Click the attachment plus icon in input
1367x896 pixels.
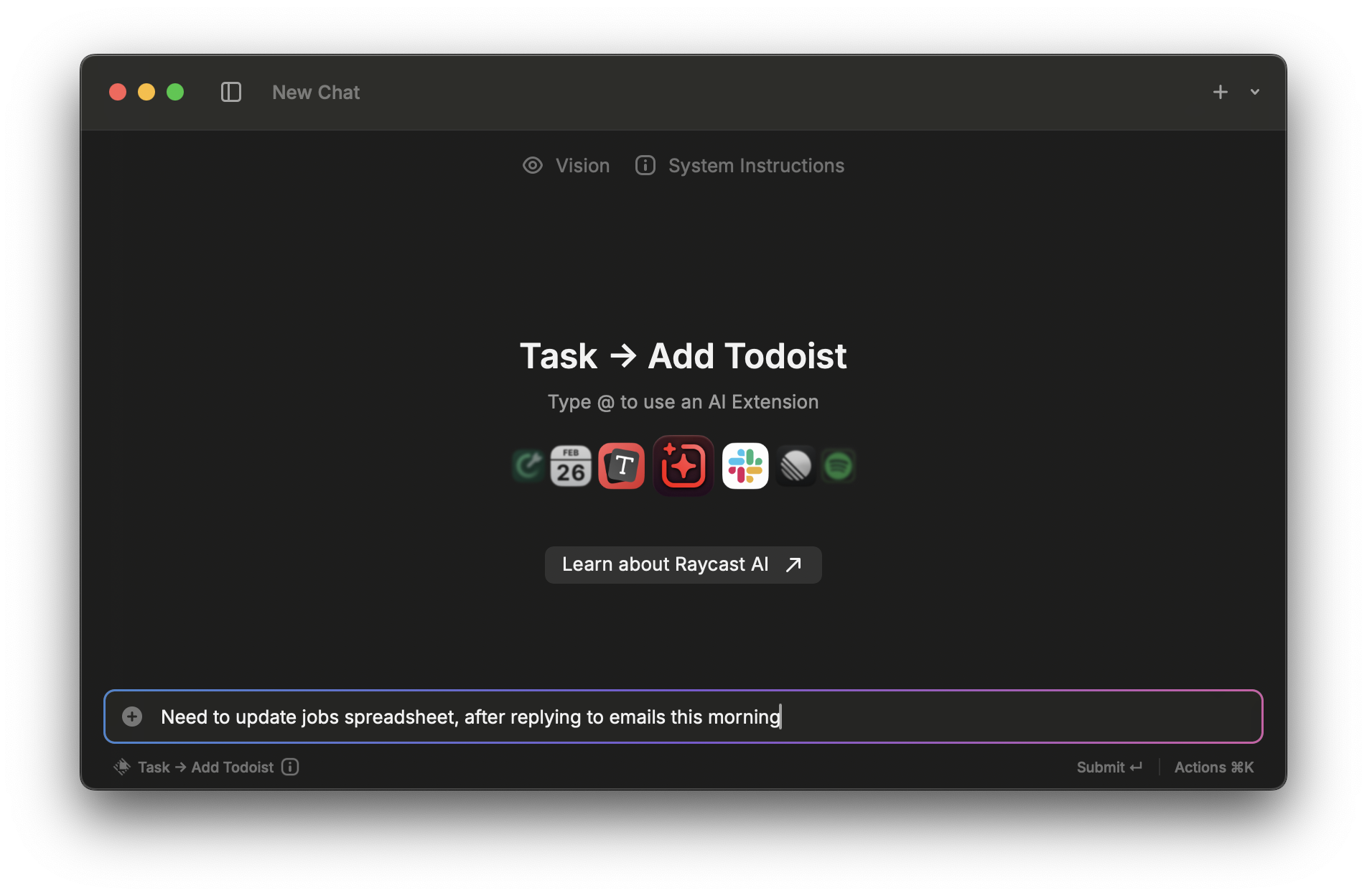coord(132,717)
